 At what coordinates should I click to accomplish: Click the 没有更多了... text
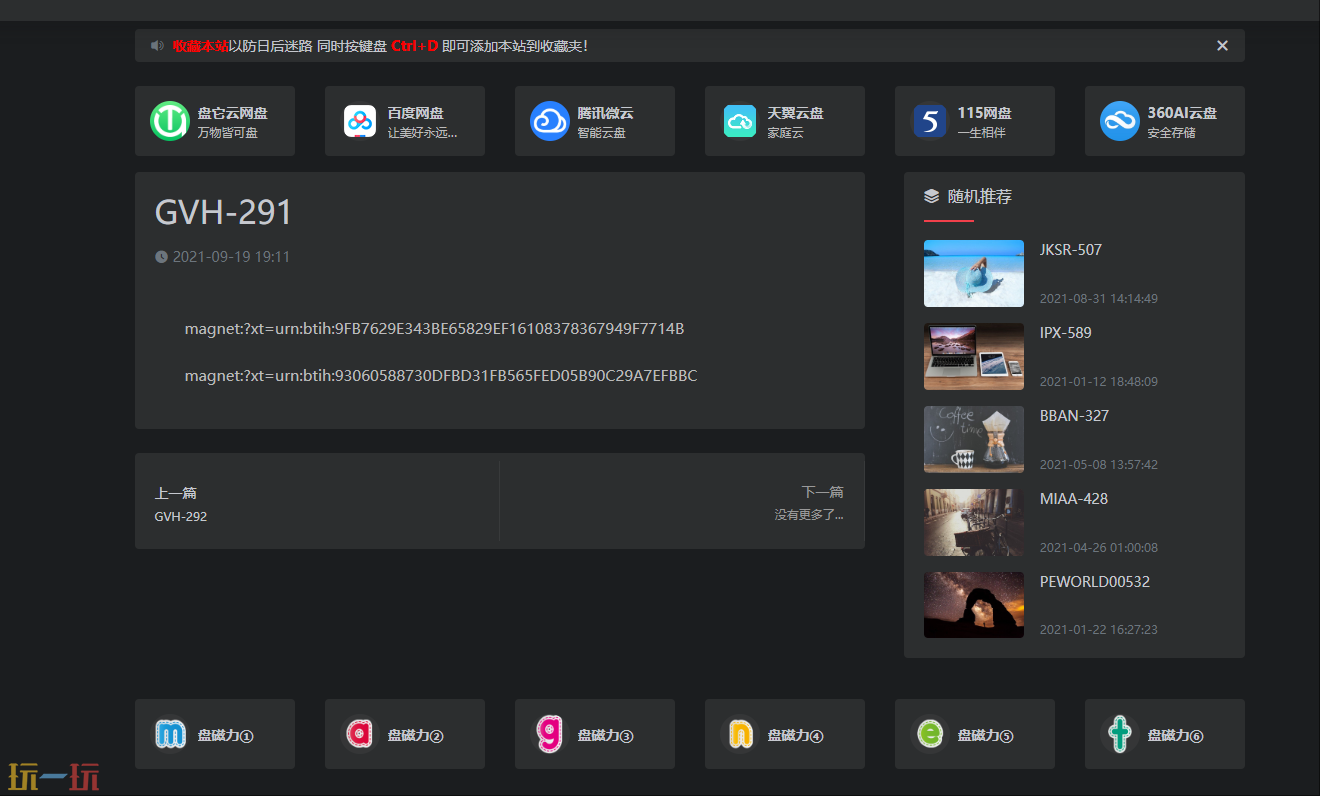click(809, 515)
